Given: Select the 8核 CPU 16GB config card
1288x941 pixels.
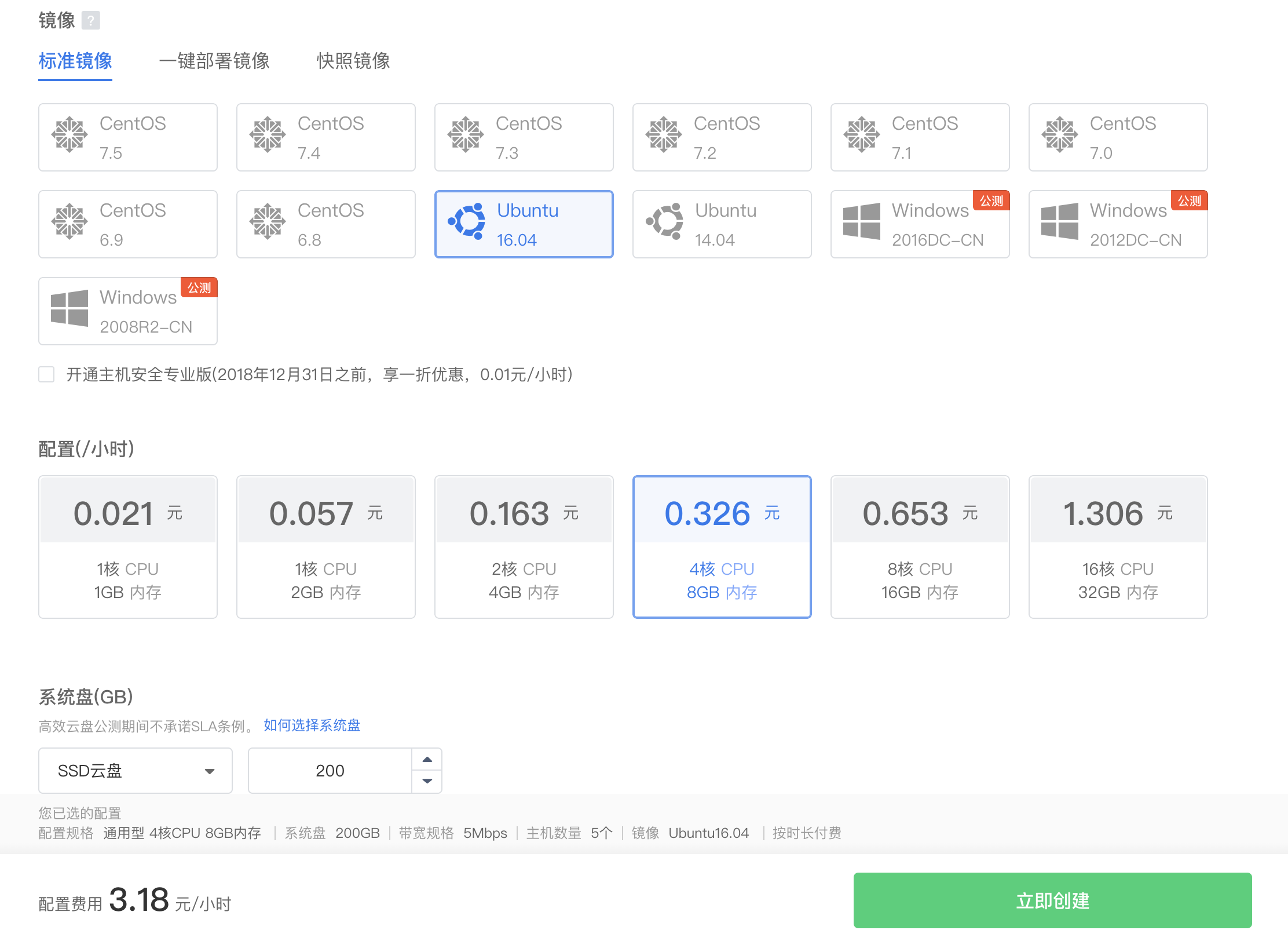Looking at the screenshot, I should [x=920, y=547].
